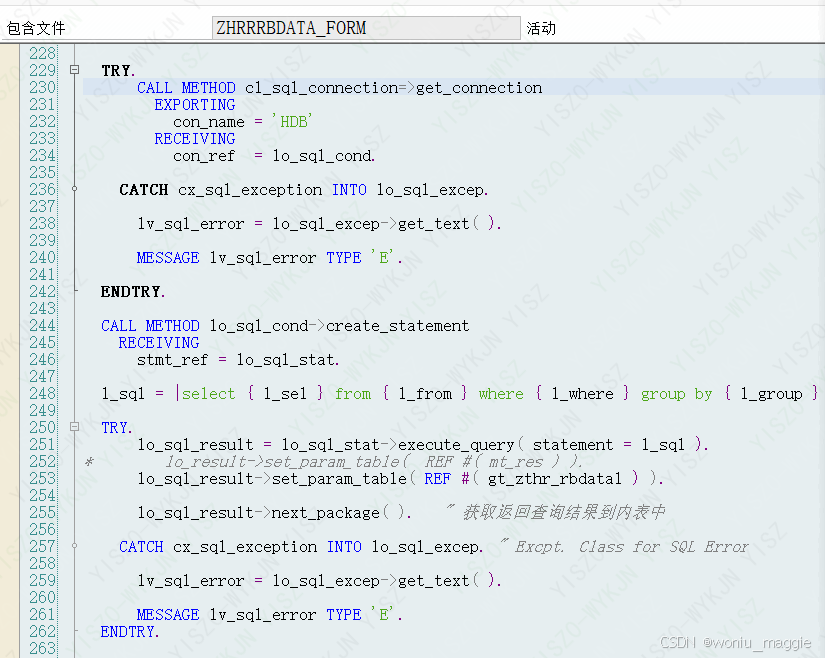The height and width of the screenshot is (658, 825).
Task: Click the 包含文件 label
Action: pos(36,28)
